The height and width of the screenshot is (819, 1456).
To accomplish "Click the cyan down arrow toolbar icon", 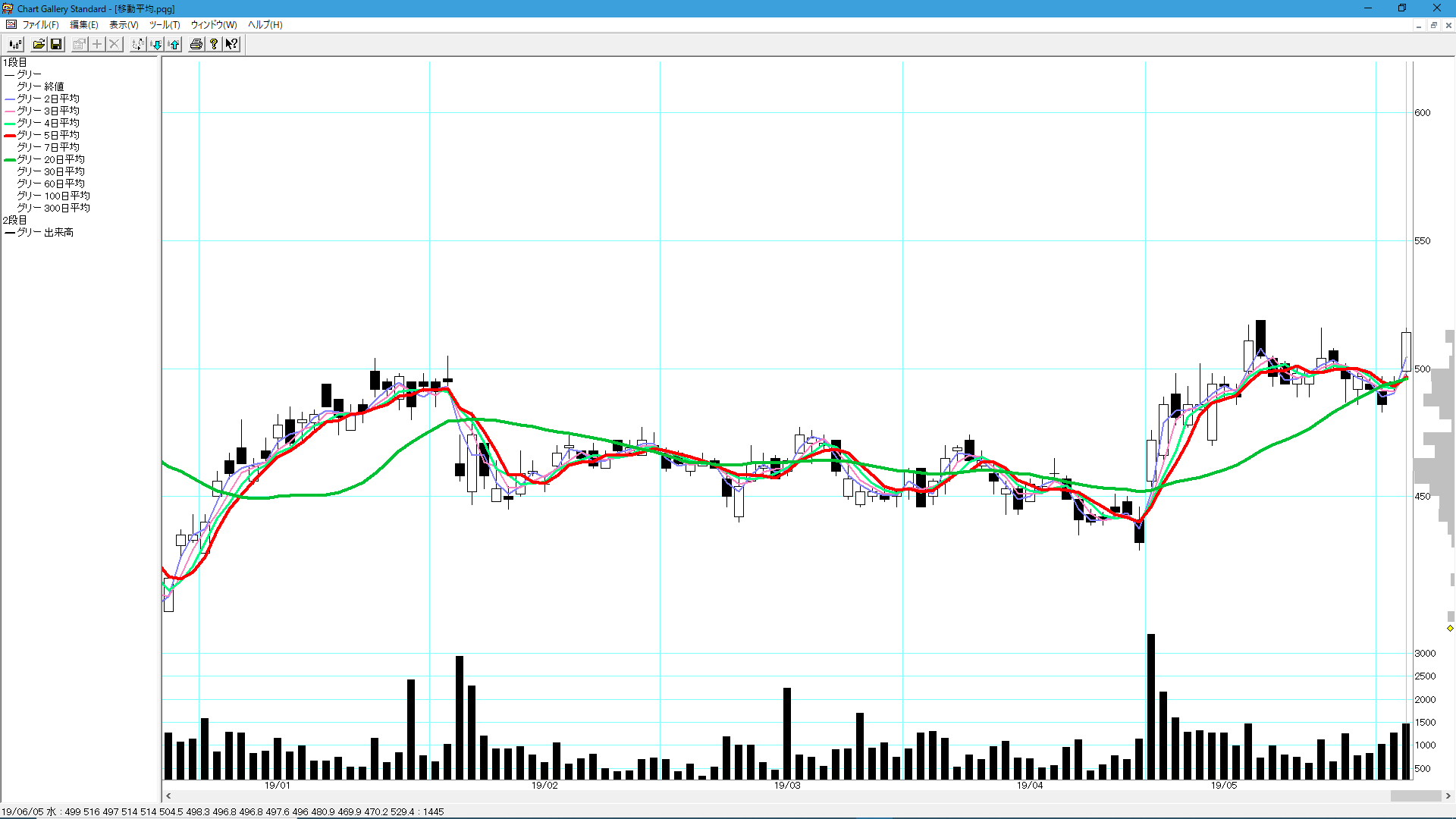I will pyautogui.click(x=156, y=44).
